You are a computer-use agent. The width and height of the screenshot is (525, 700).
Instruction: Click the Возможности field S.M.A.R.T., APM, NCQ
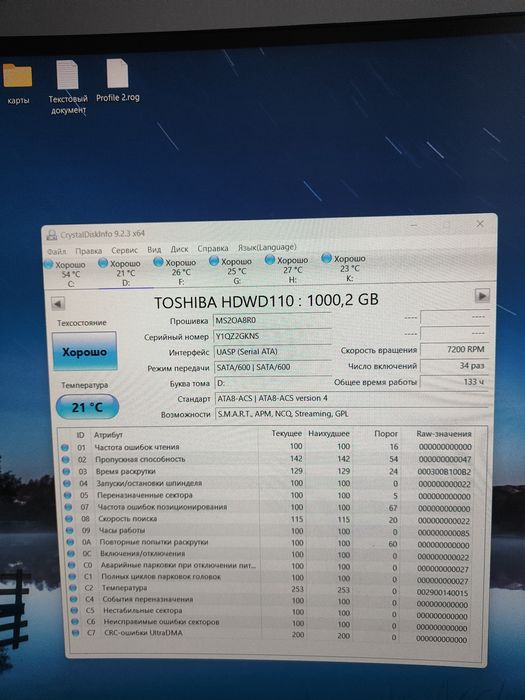point(353,414)
